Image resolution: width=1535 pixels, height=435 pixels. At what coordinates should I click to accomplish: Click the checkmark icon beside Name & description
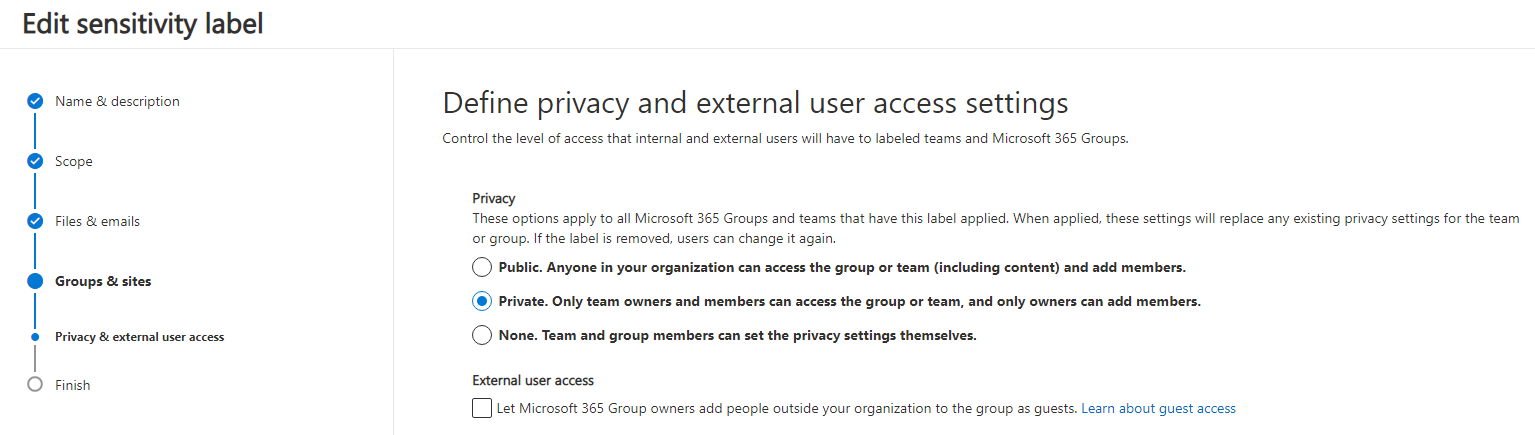[35, 101]
